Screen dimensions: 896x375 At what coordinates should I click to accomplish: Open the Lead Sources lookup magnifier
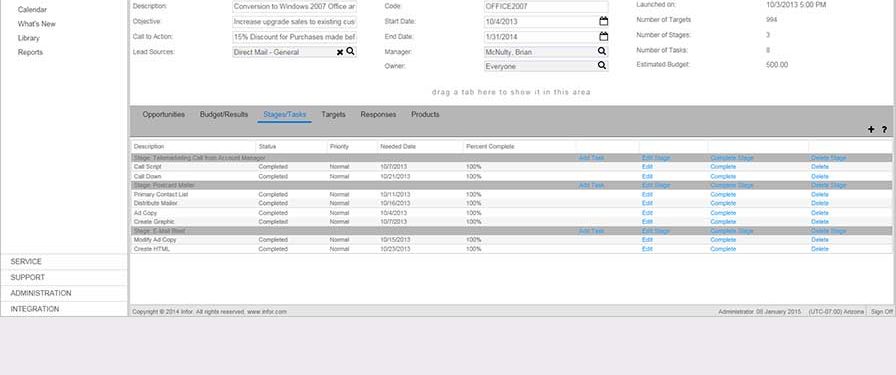click(350, 51)
